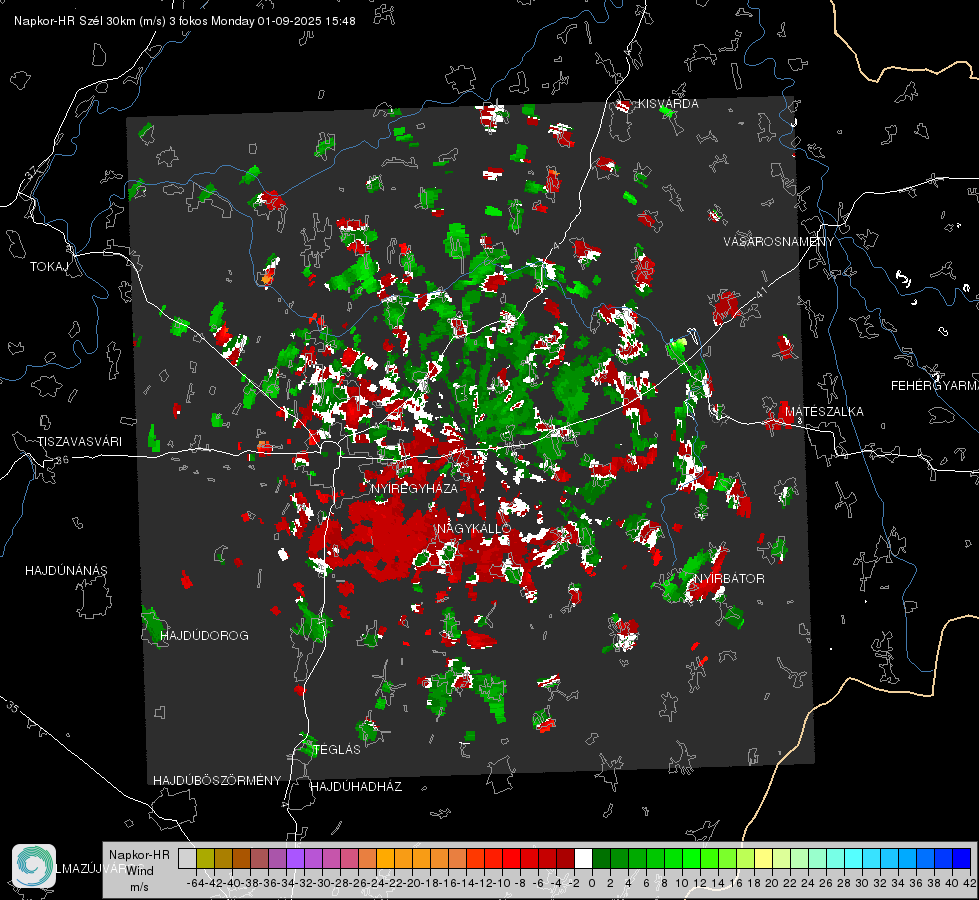Click the HAJDÚDOROG city label

pyautogui.click(x=204, y=636)
